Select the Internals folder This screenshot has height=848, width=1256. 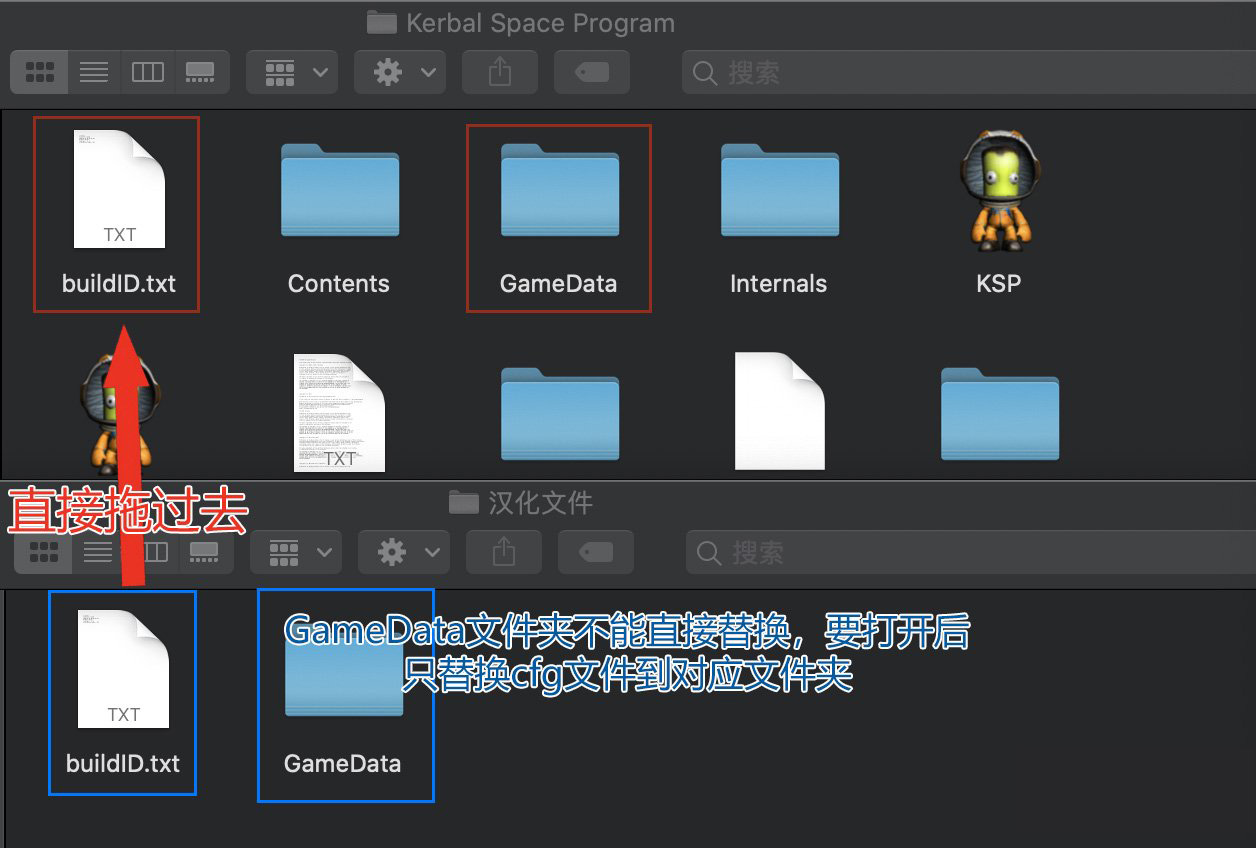779,190
